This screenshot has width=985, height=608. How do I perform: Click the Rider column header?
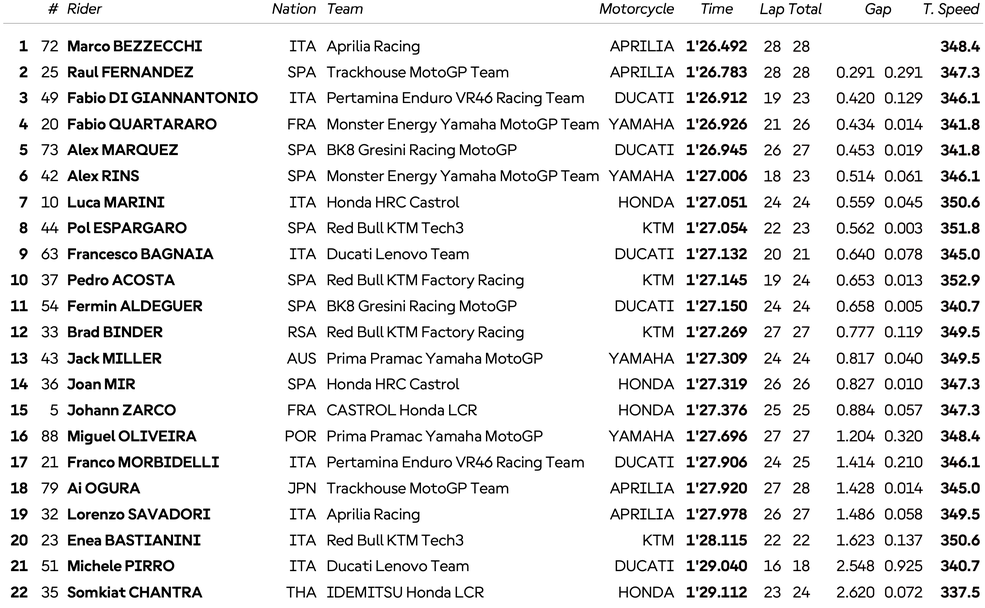click(84, 9)
